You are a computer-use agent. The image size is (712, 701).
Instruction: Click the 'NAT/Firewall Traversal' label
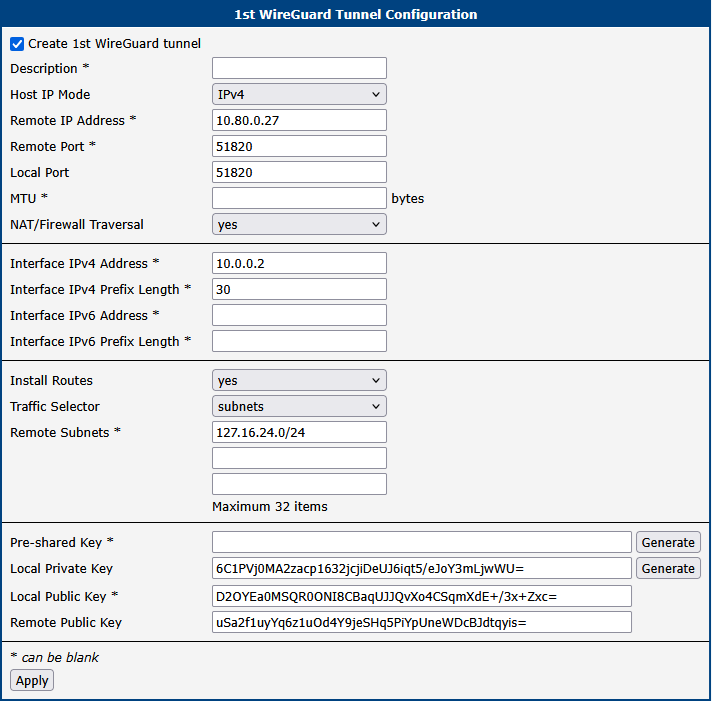click(77, 224)
